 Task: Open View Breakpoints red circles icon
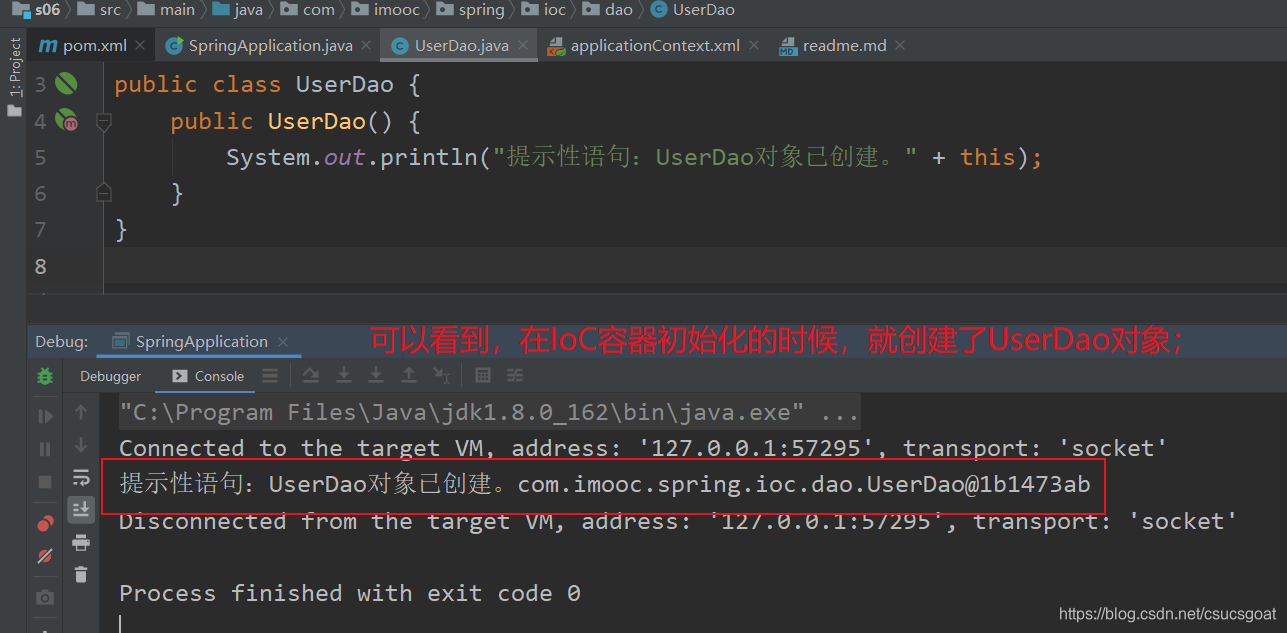click(x=45, y=523)
